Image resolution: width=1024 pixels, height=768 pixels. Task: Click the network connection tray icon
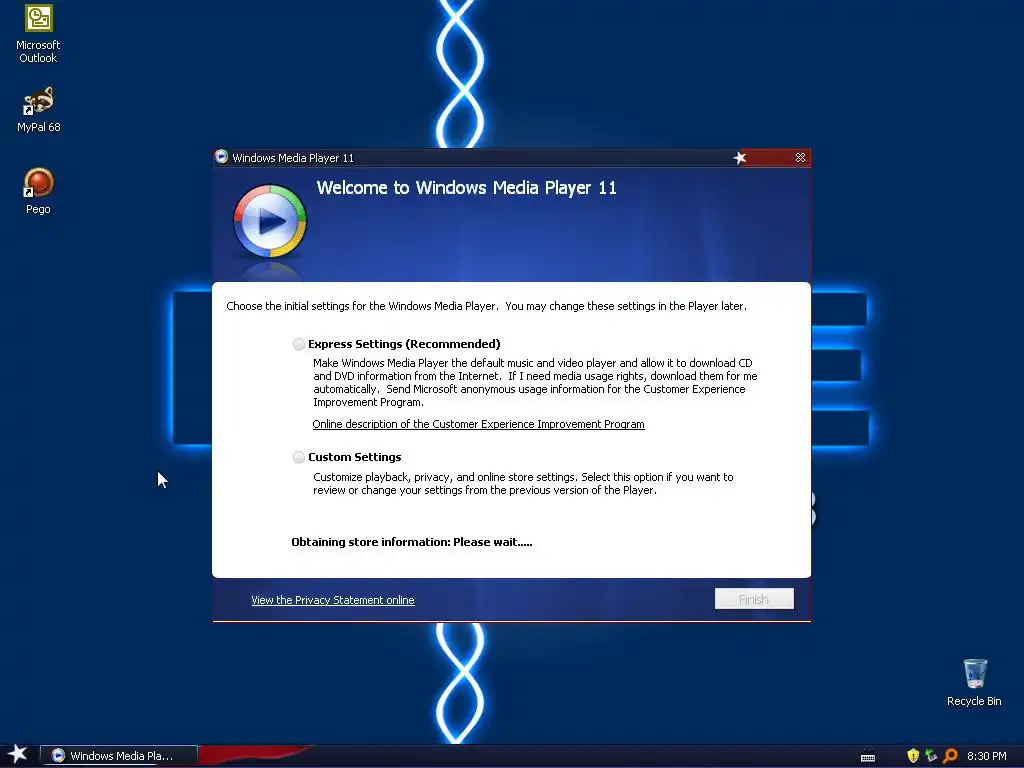pyautogui.click(x=931, y=756)
